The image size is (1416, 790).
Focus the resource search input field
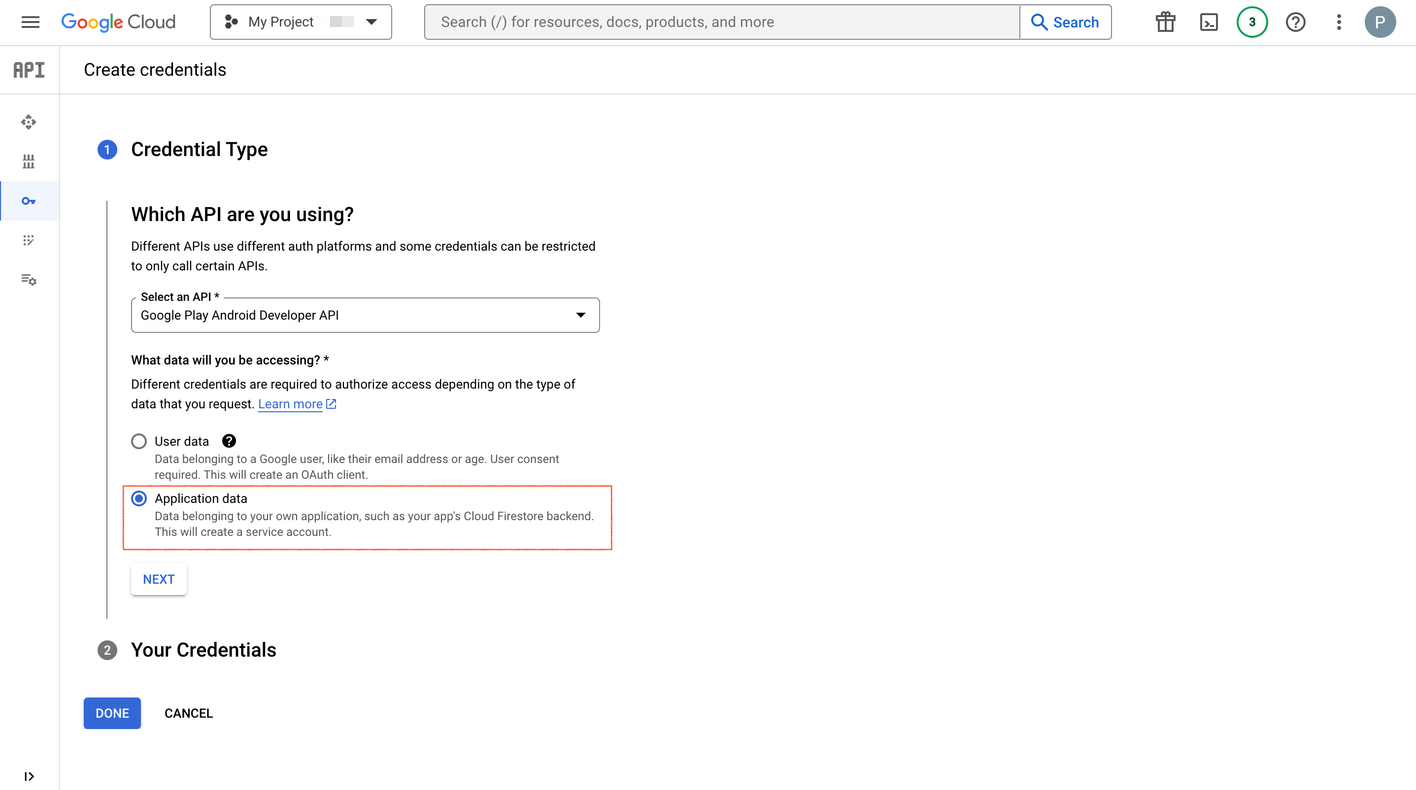[x=720, y=22]
